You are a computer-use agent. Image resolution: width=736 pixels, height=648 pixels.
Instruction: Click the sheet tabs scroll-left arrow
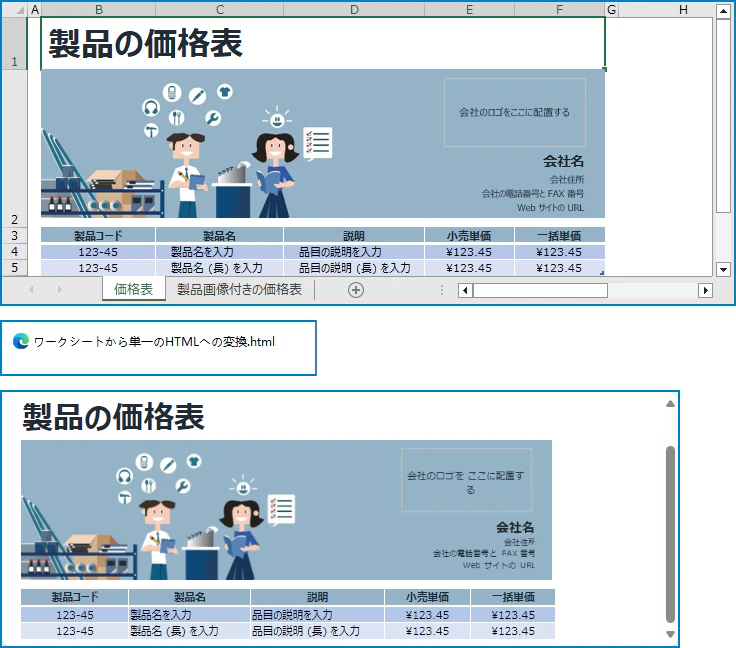[x=31, y=290]
